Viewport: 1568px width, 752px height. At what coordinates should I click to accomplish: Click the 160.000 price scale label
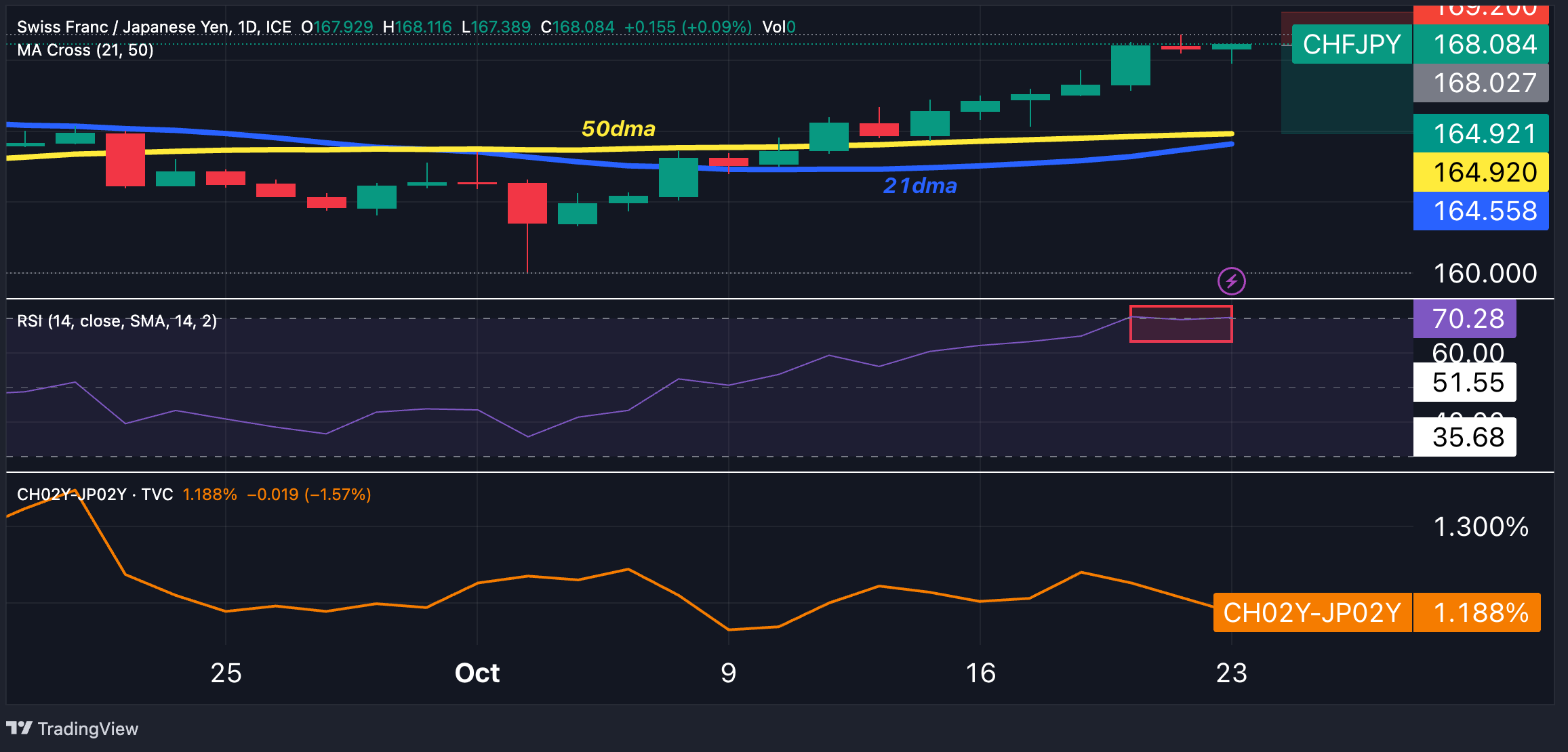(1484, 273)
